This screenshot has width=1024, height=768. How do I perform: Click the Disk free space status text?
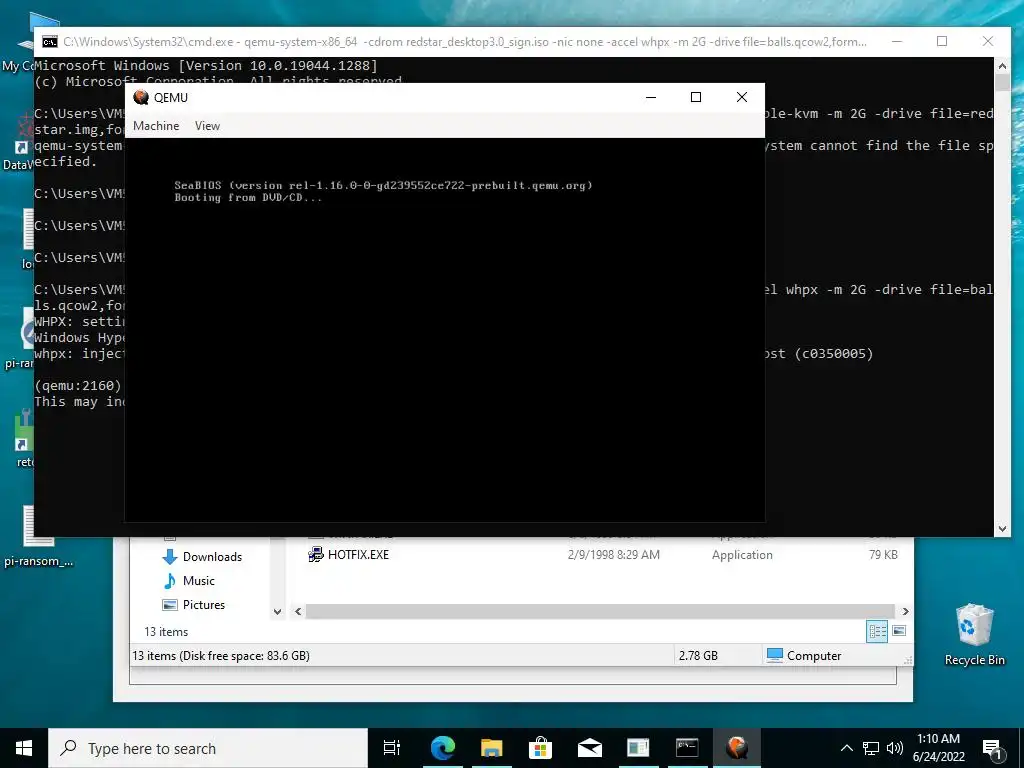[221, 656]
